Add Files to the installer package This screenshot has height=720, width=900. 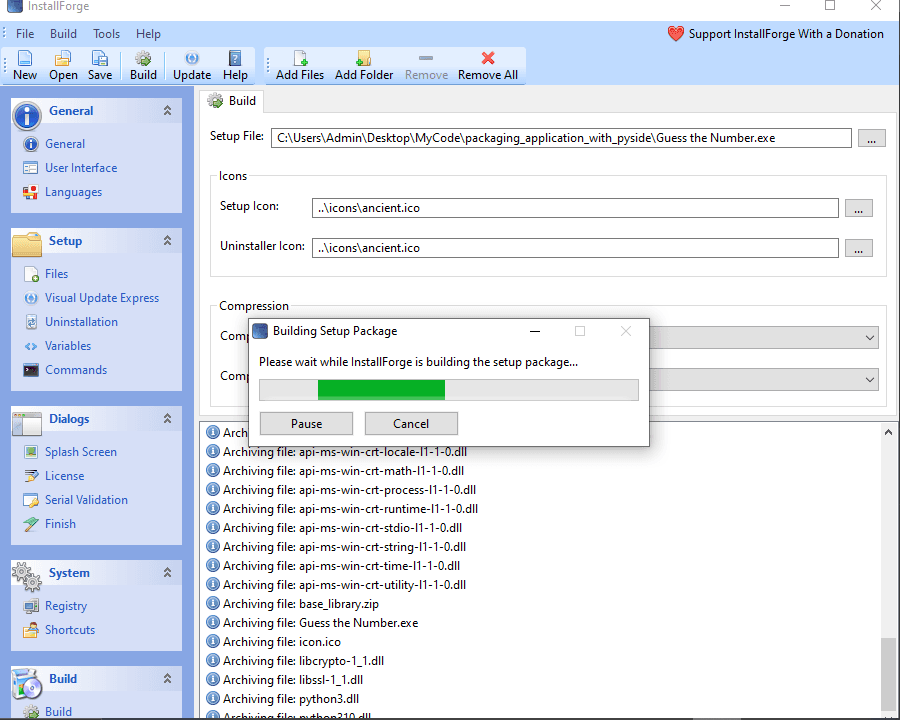(298, 66)
